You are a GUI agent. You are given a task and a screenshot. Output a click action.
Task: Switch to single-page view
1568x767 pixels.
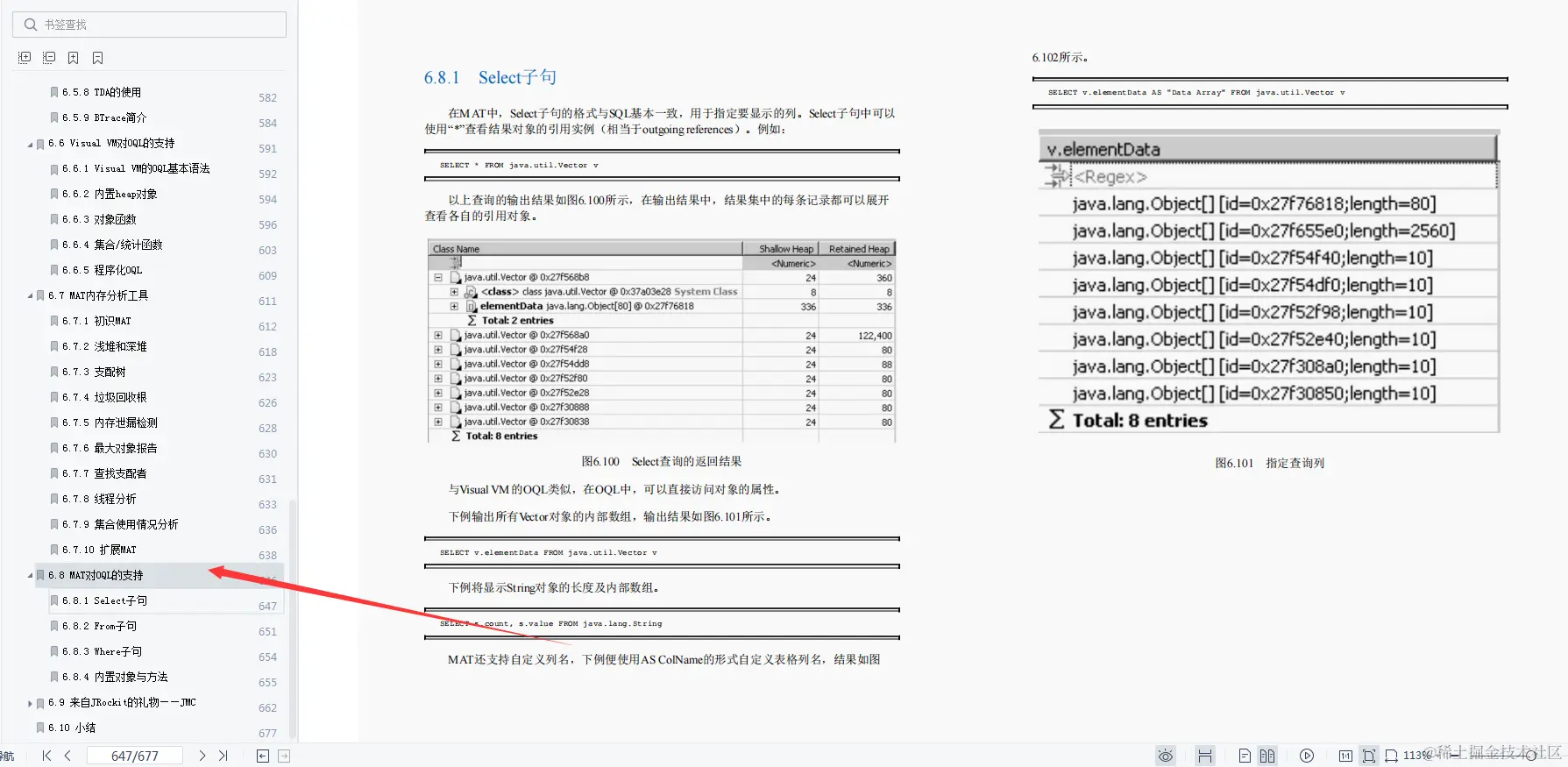pyautogui.click(x=1245, y=756)
